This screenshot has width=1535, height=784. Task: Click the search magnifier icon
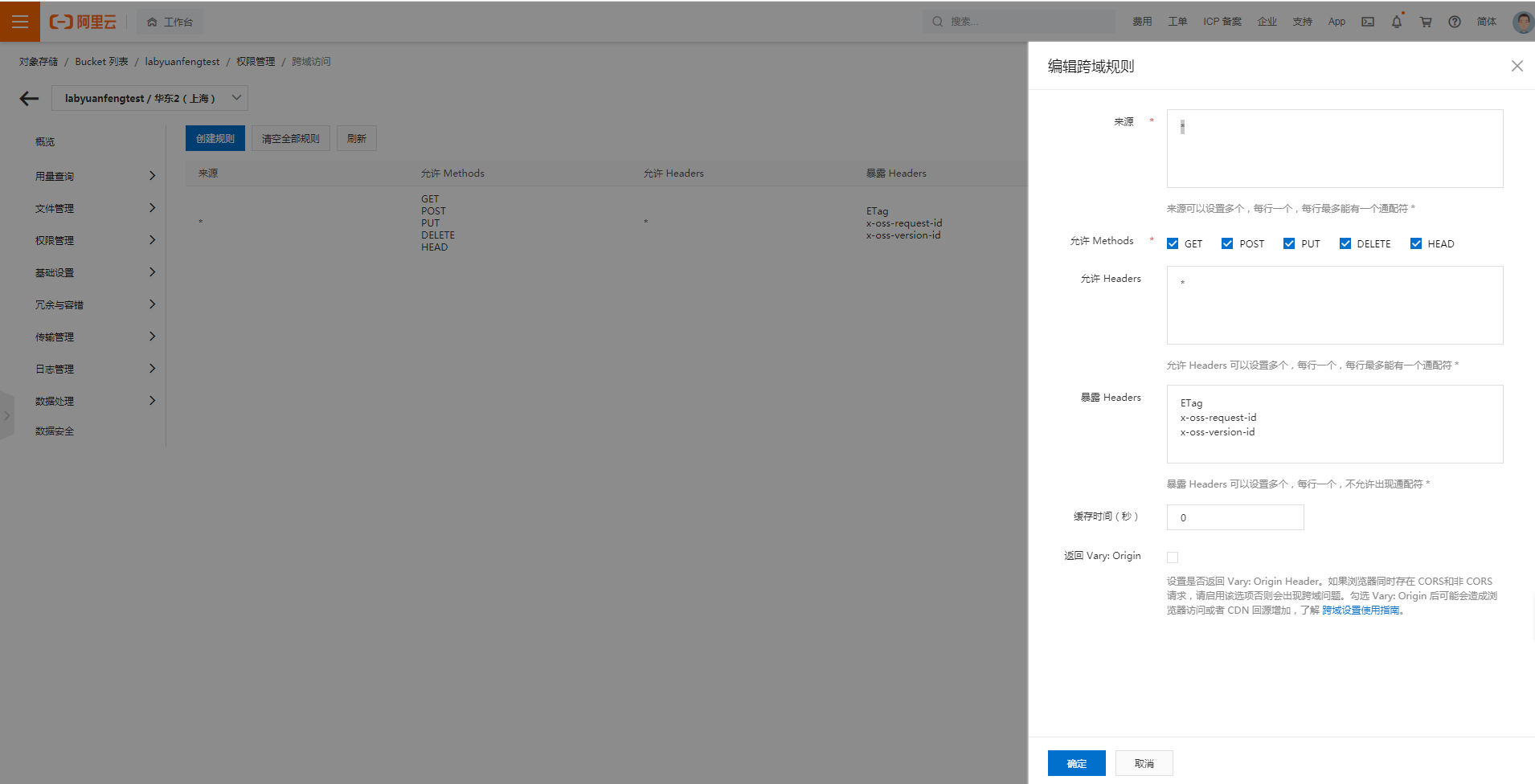click(x=937, y=22)
